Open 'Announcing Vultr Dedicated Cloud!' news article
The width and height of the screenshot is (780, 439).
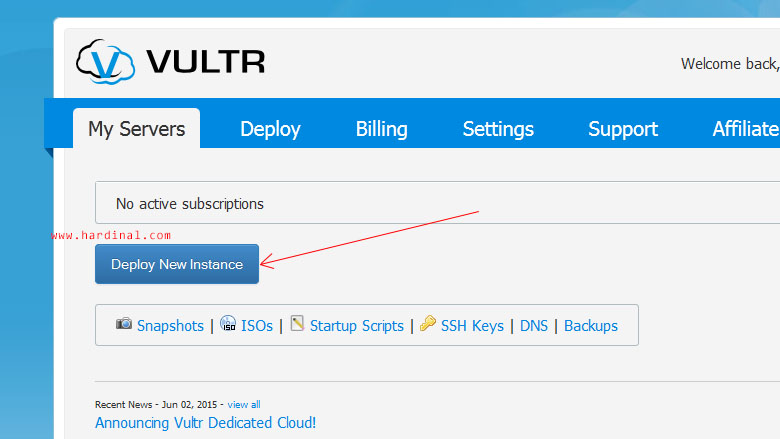[x=205, y=423]
